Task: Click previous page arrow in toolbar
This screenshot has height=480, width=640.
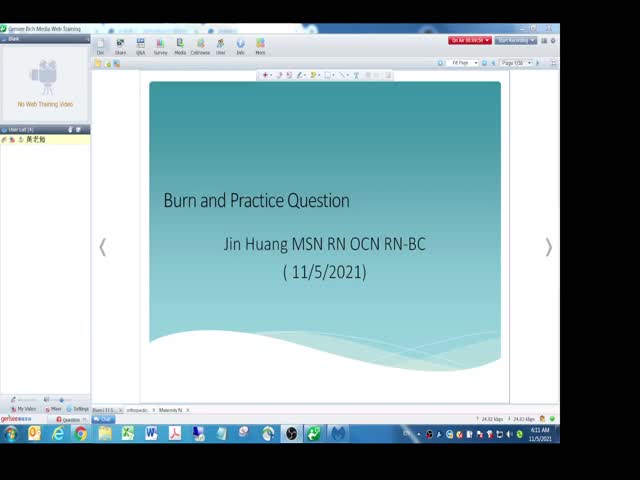Action: coord(493,63)
